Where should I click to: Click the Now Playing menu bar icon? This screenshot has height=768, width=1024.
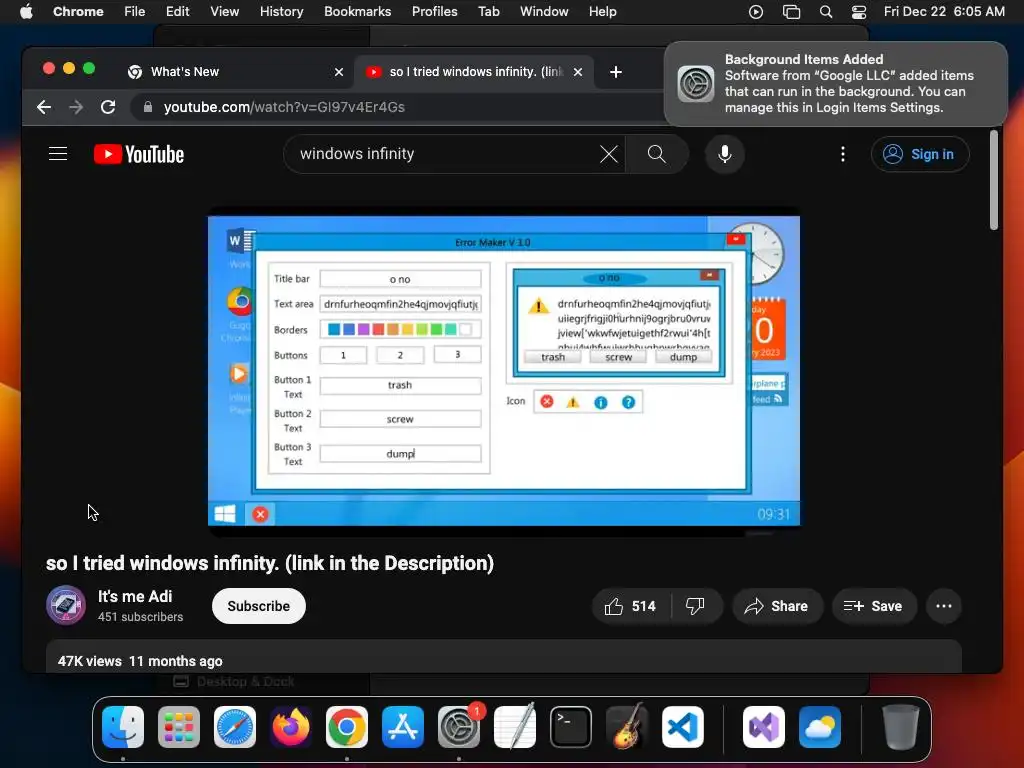pos(756,12)
